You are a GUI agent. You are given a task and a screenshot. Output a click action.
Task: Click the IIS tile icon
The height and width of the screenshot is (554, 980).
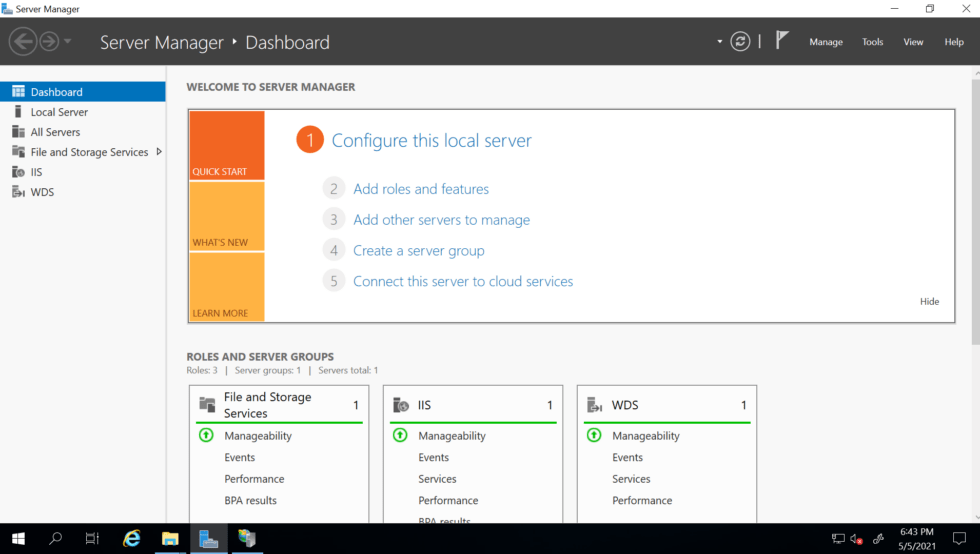pyautogui.click(x=401, y=405)
